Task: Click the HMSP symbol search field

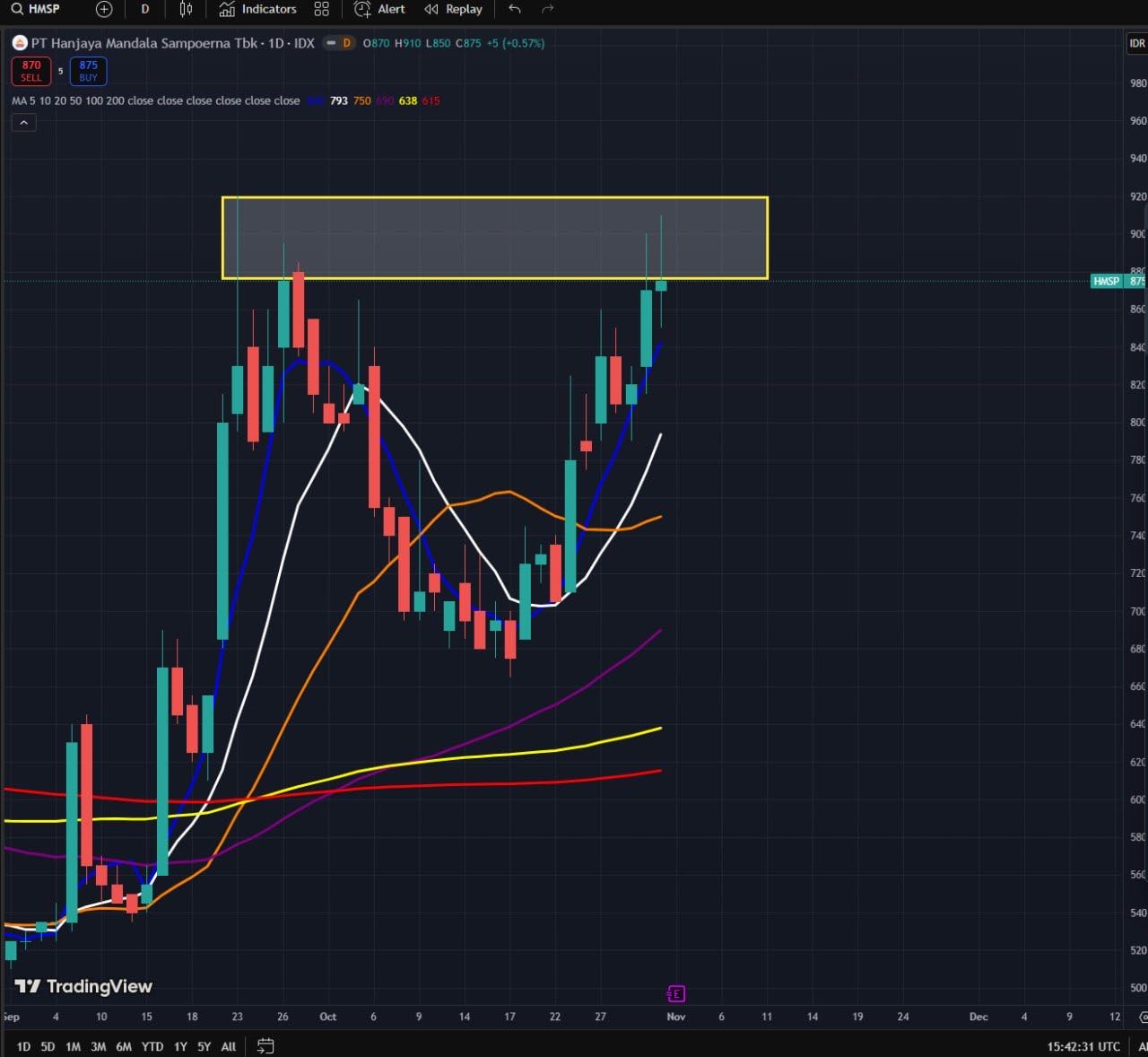Action: (37, 10)
